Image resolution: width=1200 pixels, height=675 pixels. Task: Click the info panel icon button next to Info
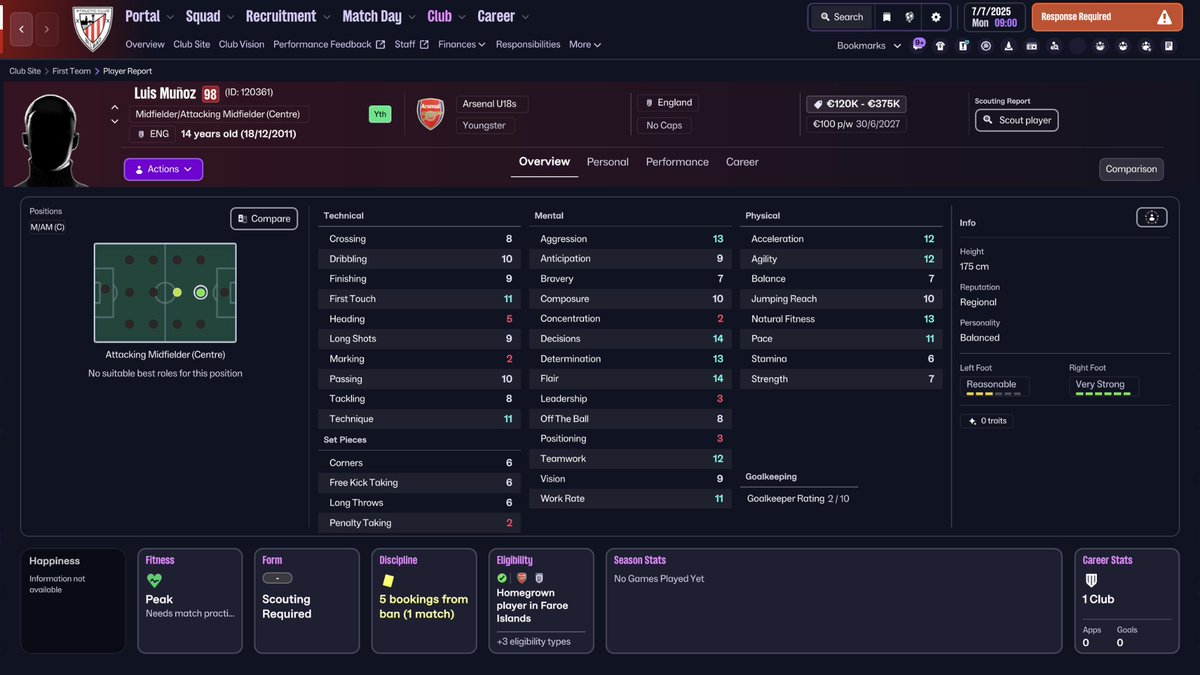coord(1151,217)
